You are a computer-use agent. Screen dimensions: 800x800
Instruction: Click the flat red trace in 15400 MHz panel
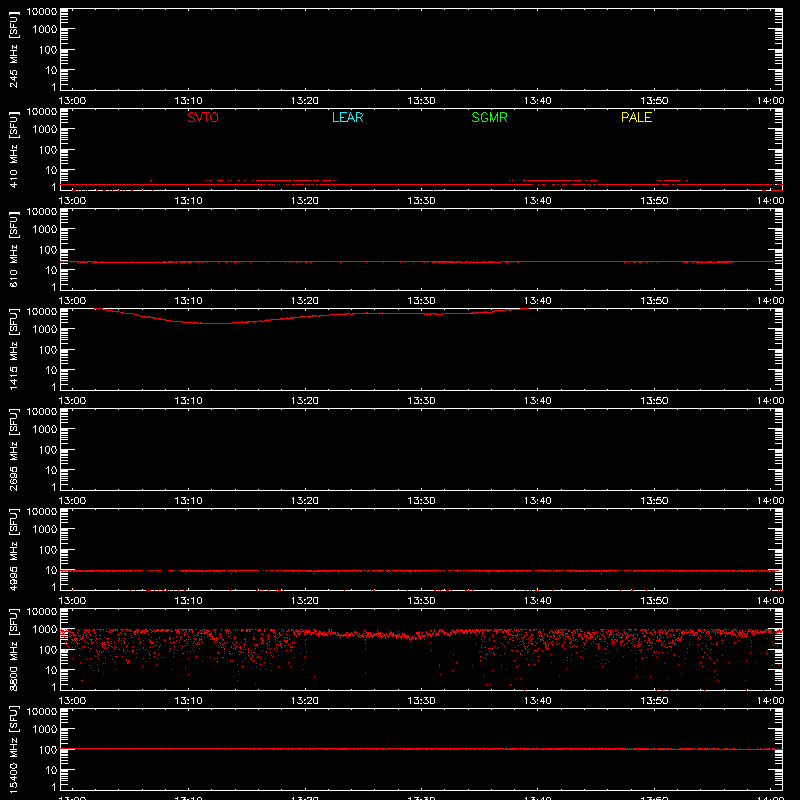click(421, 749)
